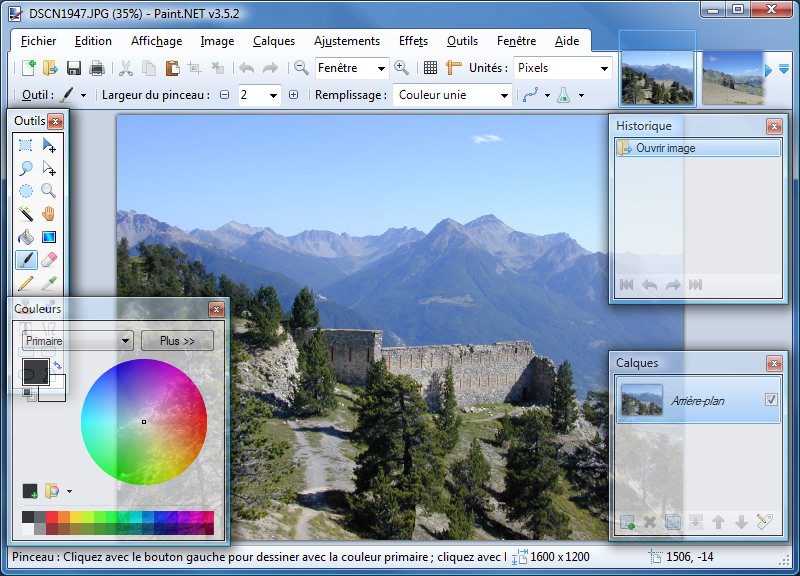Toggle the rulers display
Viewport: 800px width, 576px height.
click(x=454, y=68)
